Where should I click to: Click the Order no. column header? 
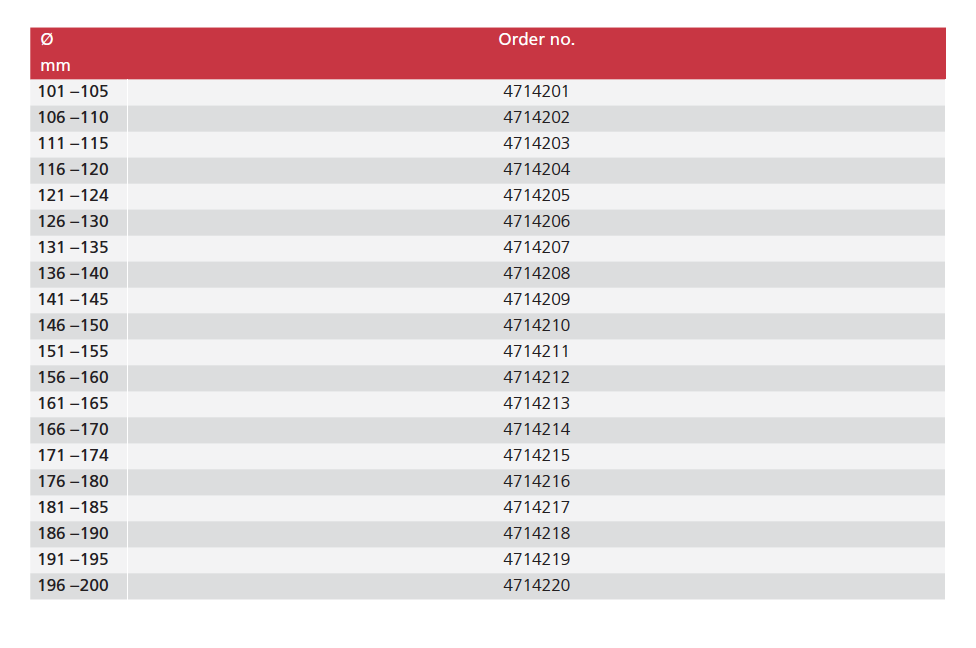point(536,40)
